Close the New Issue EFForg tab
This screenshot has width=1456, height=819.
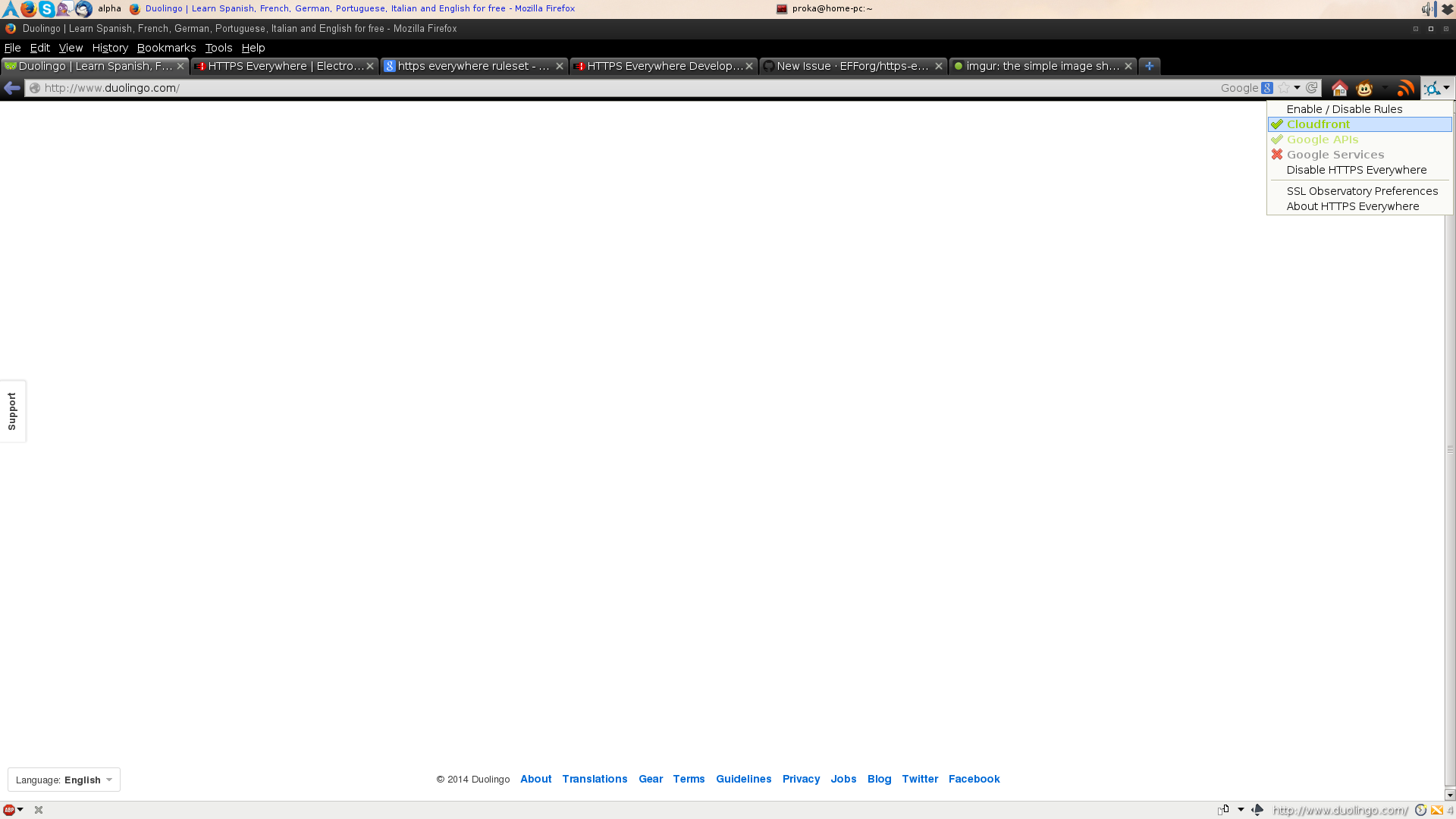(939, 66)
